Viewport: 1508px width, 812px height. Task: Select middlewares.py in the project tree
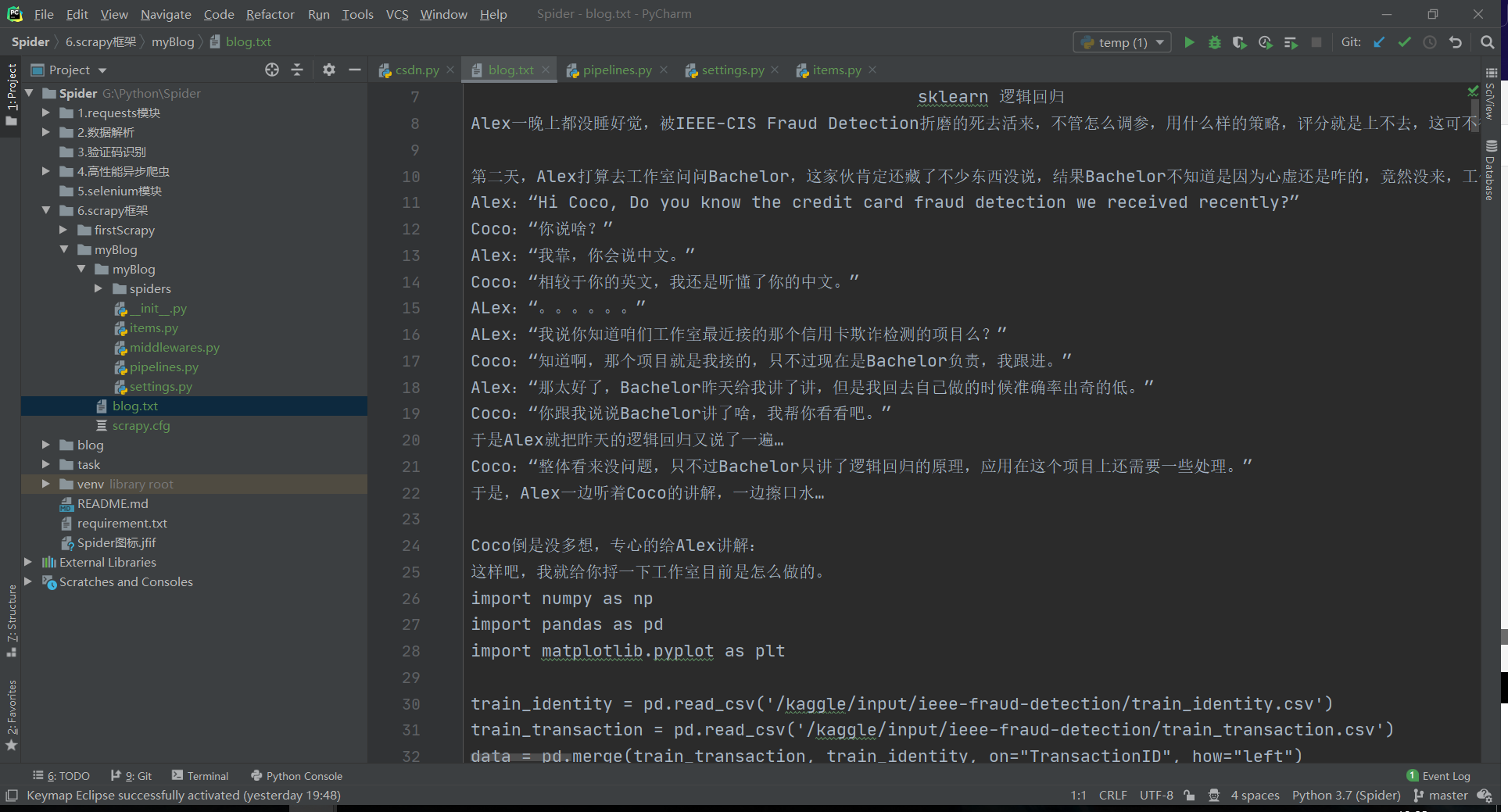tap(174, 348)
